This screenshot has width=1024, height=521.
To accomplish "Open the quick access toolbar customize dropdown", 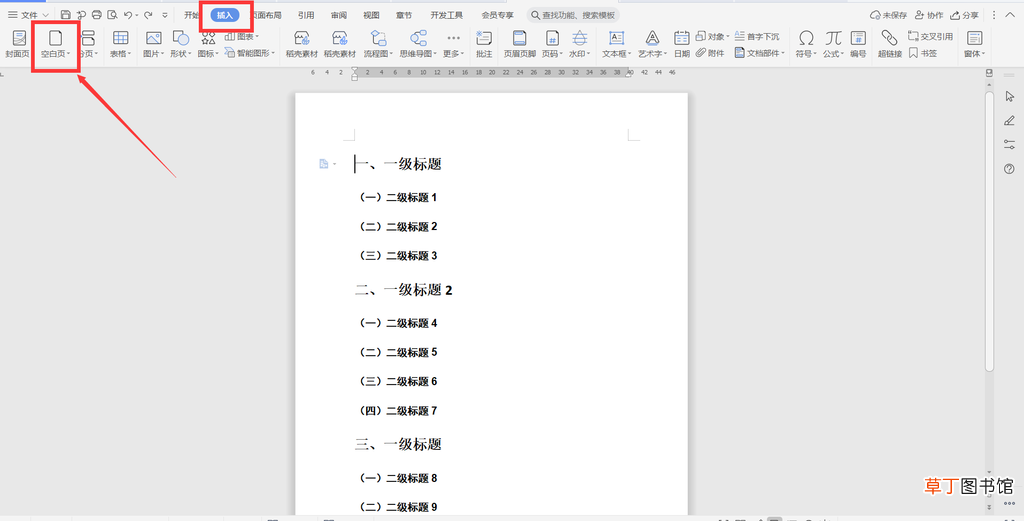I will 165,14.
